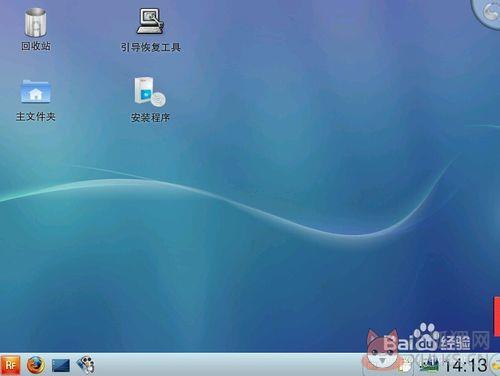Select the 引导恢复工具 text label

coord(151,47)
